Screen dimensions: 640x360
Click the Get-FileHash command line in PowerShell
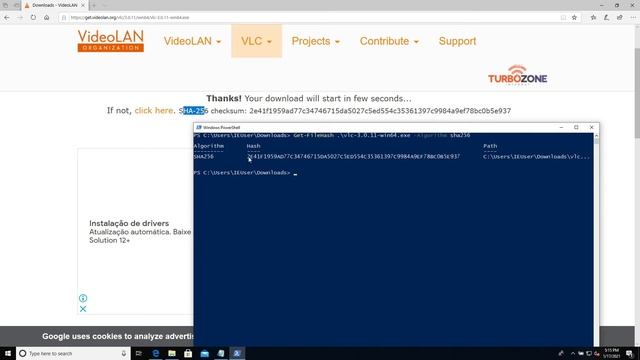(332, 135)
